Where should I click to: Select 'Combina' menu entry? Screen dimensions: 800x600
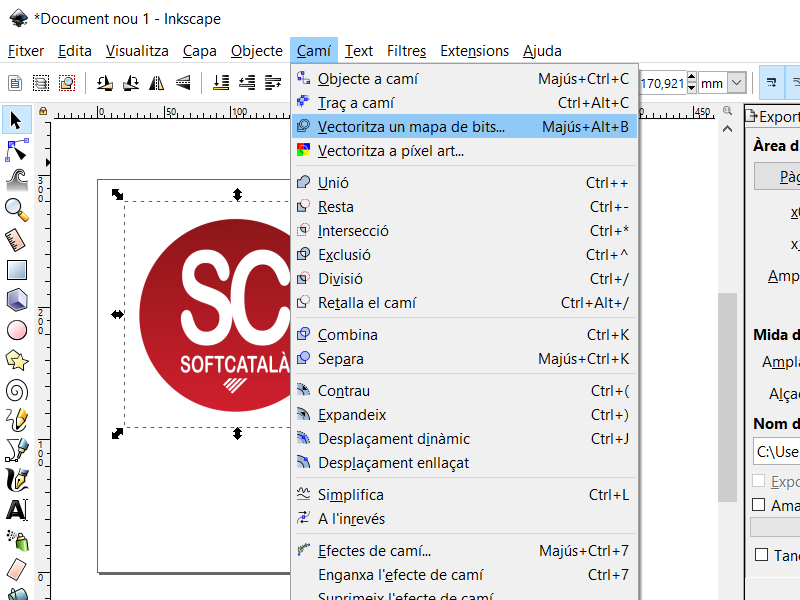pos(464,335)
